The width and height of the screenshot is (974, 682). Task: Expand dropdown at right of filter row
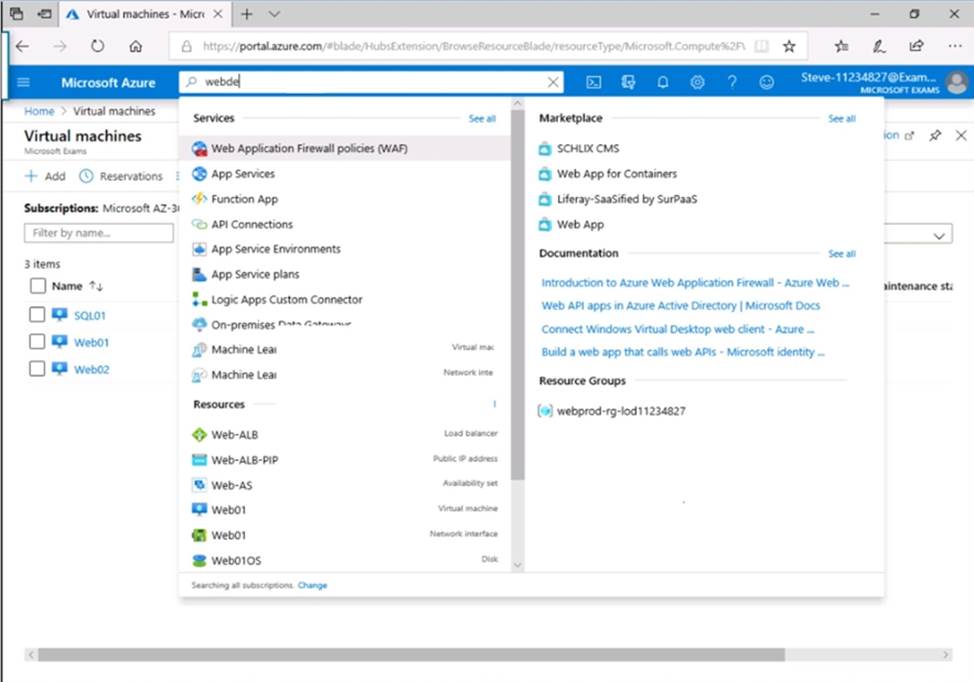(x=939, y=234)
